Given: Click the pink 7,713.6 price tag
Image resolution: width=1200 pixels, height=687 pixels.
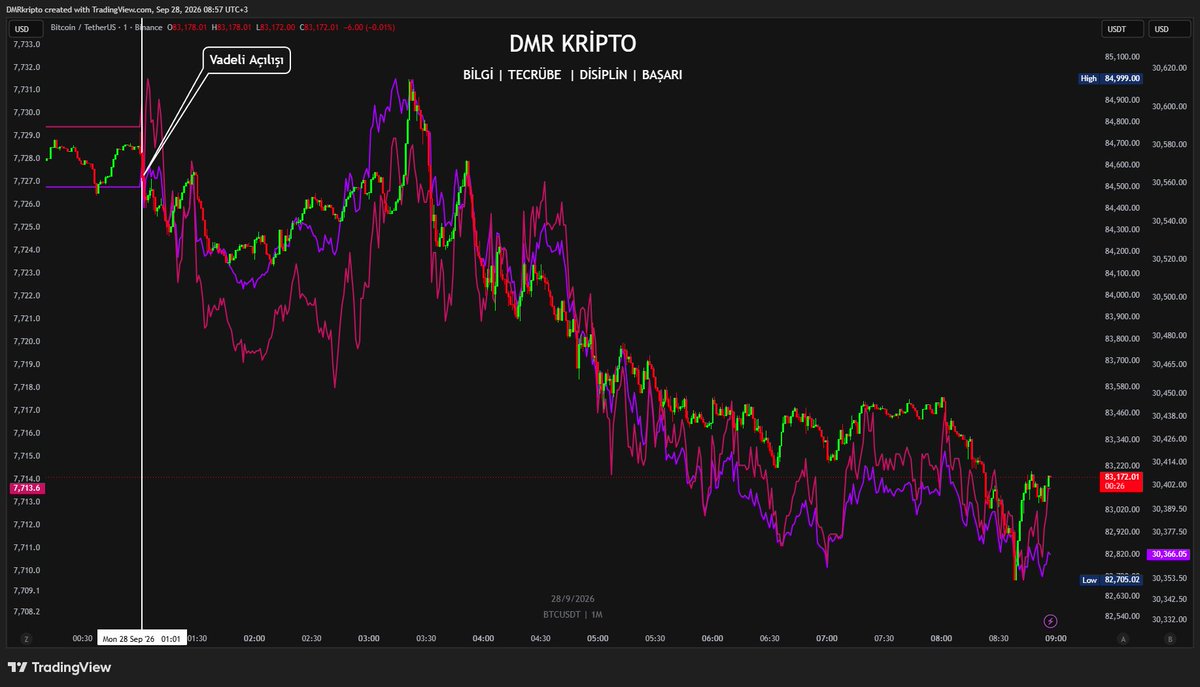Looking at the screenshot, I should [26, 488].
